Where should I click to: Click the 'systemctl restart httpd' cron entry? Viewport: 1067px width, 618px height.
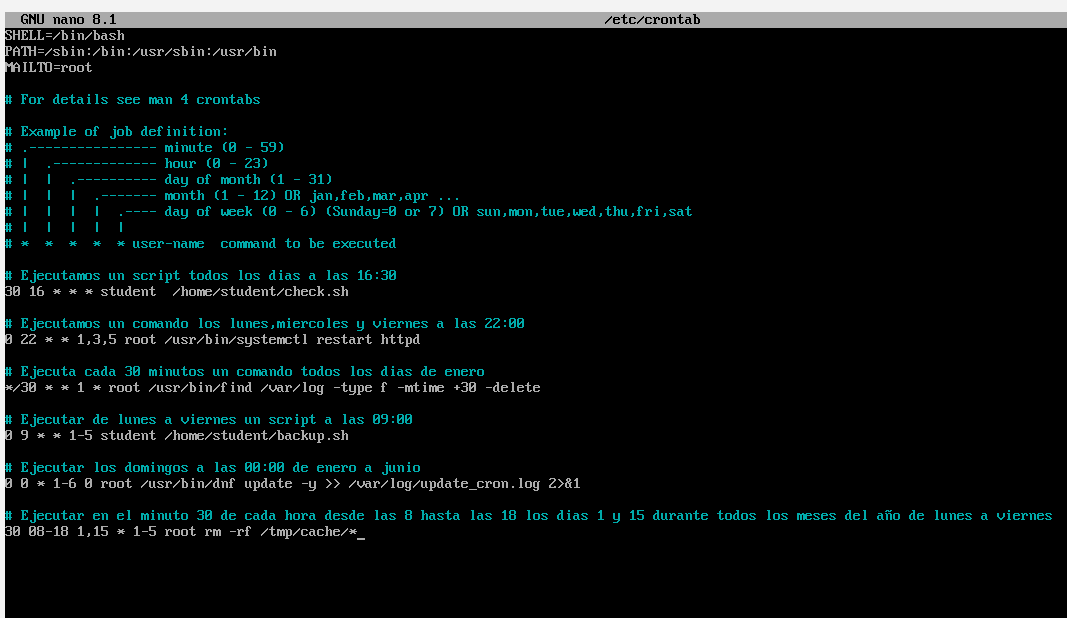pyautogui.click(x=212, y=340)
